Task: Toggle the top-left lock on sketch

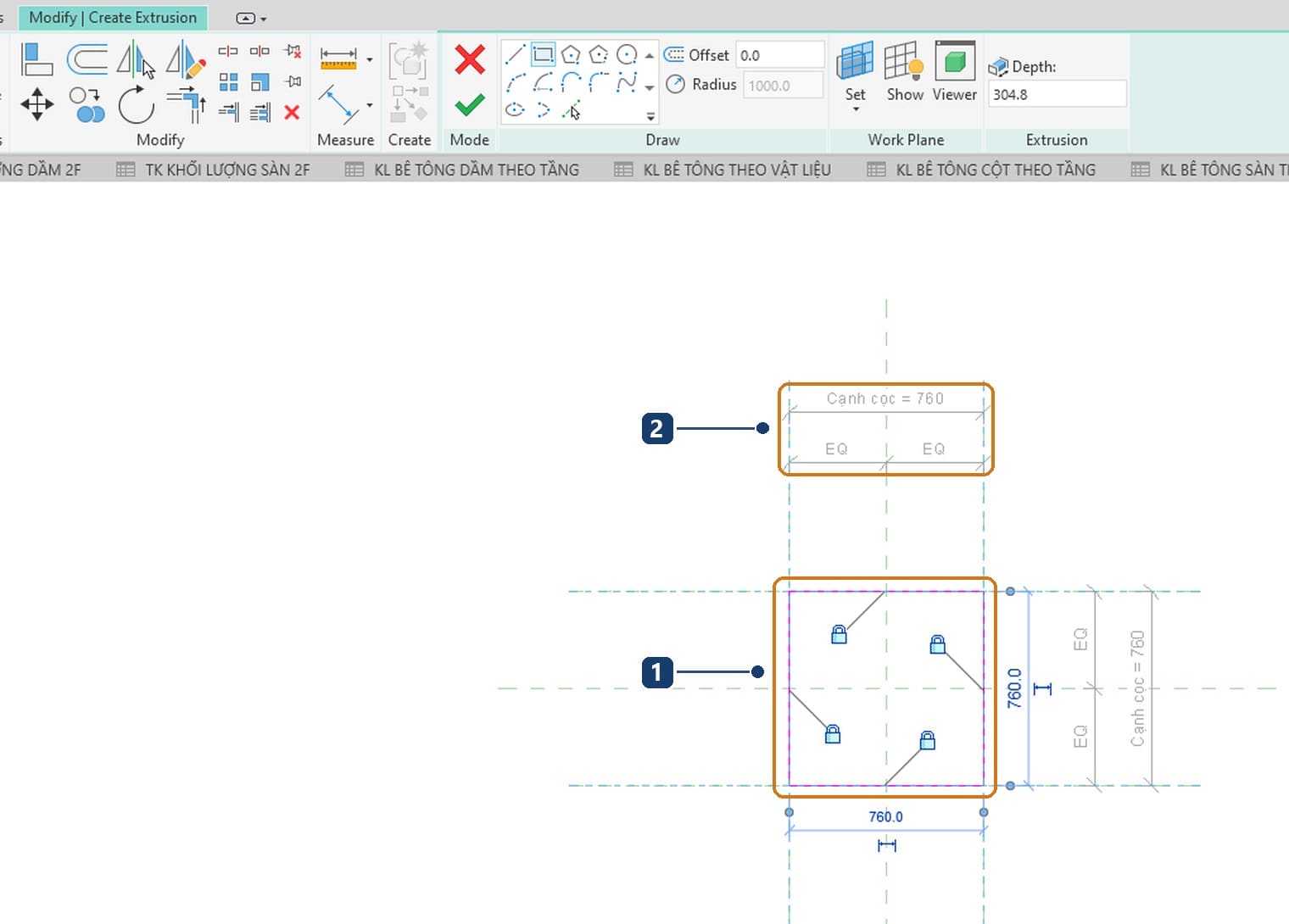Action: coord(839,634)
